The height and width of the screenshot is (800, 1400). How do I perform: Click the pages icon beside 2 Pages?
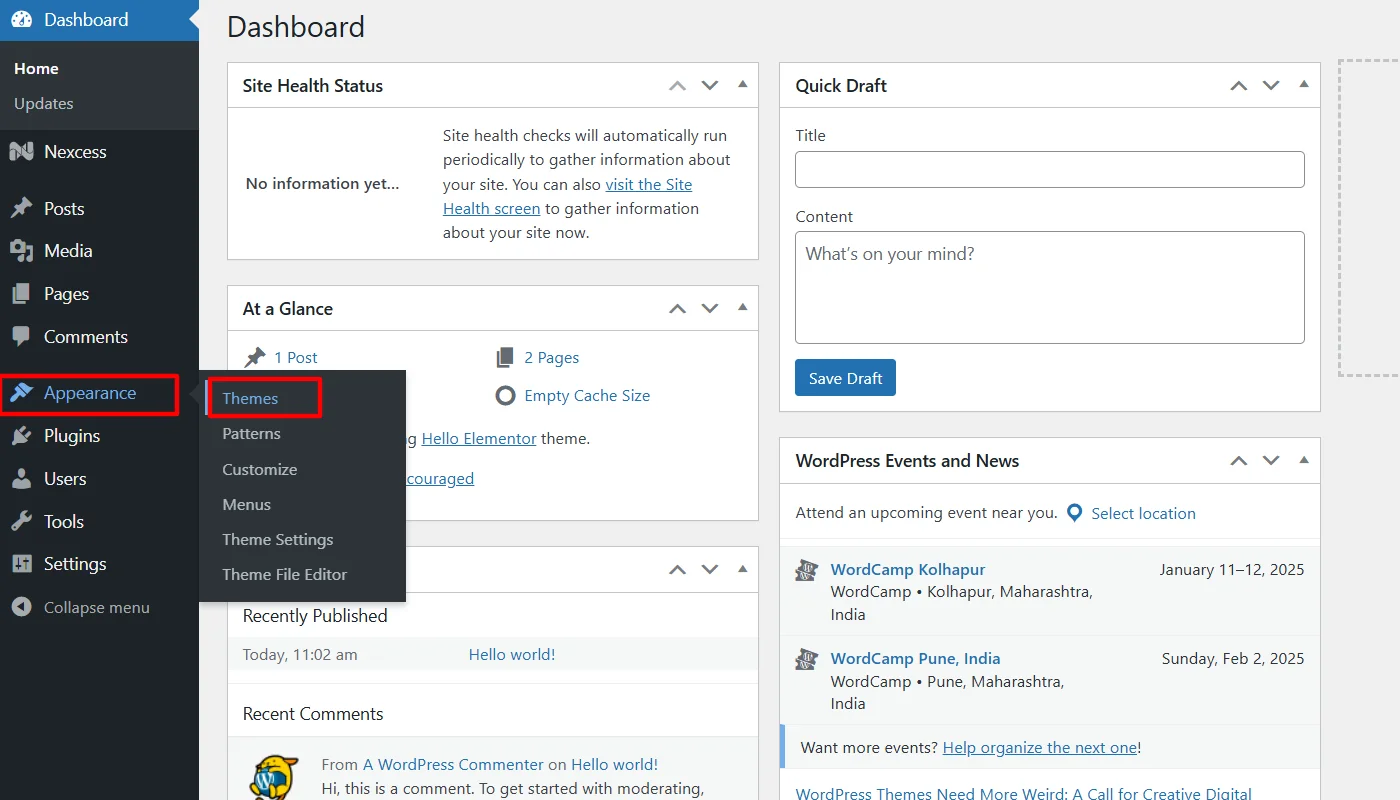click(x=505, y=357)
